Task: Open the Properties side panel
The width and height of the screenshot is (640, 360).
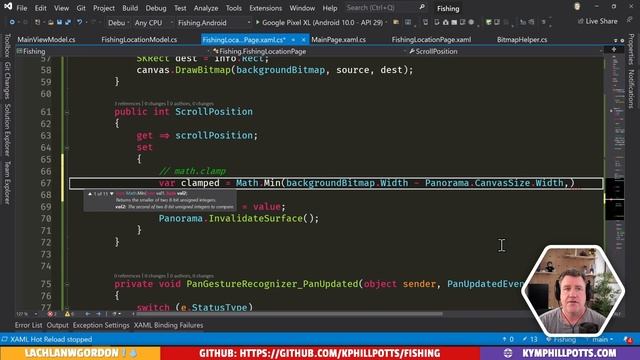Action: [631, 49]
